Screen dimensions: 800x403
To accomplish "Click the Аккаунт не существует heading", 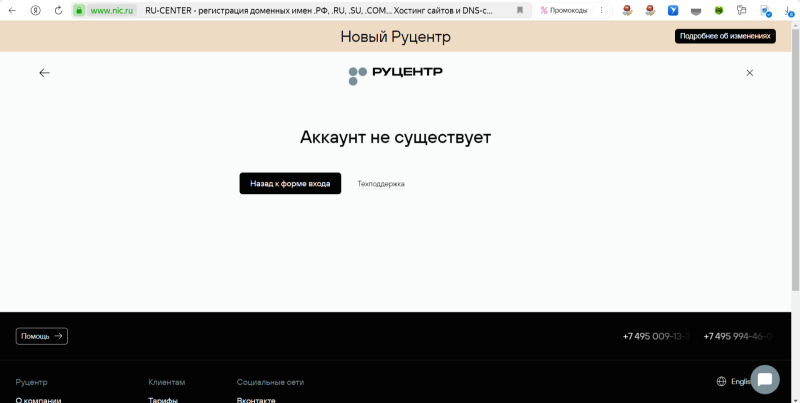I will (x=395, y=137).
